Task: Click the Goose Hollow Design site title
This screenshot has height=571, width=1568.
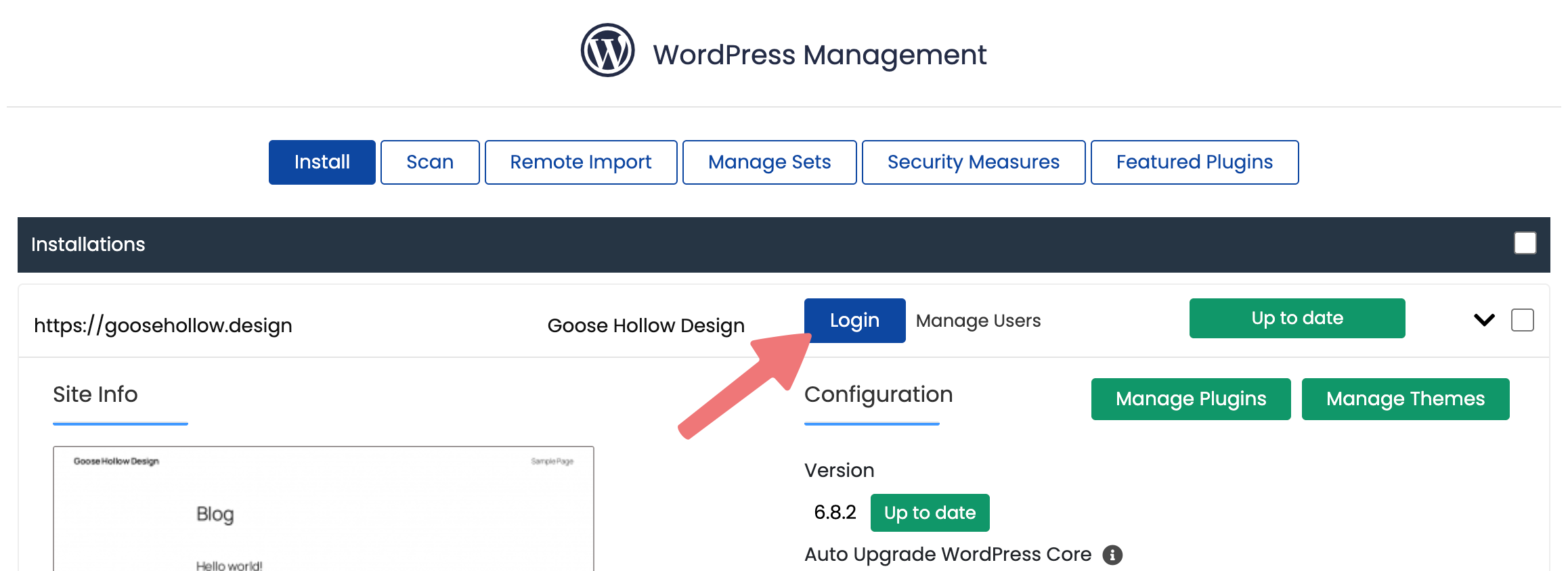Action: tap(646, 325)
